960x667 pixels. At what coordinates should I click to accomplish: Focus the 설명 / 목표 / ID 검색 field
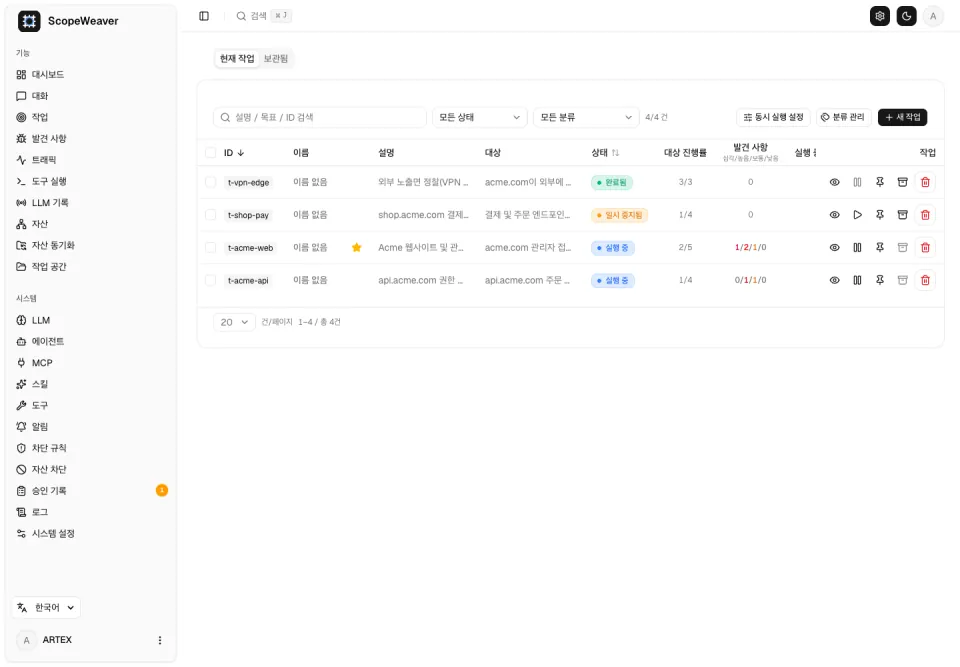(320, 117)
